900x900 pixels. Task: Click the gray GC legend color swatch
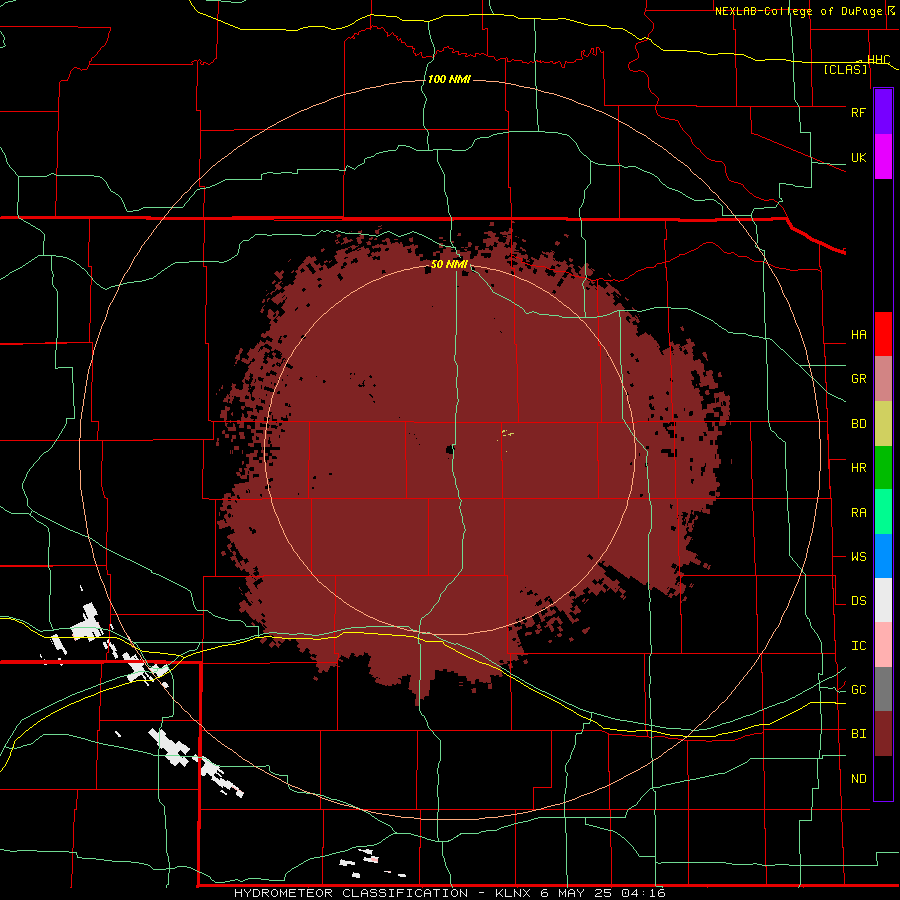click(x=883, y=689)
